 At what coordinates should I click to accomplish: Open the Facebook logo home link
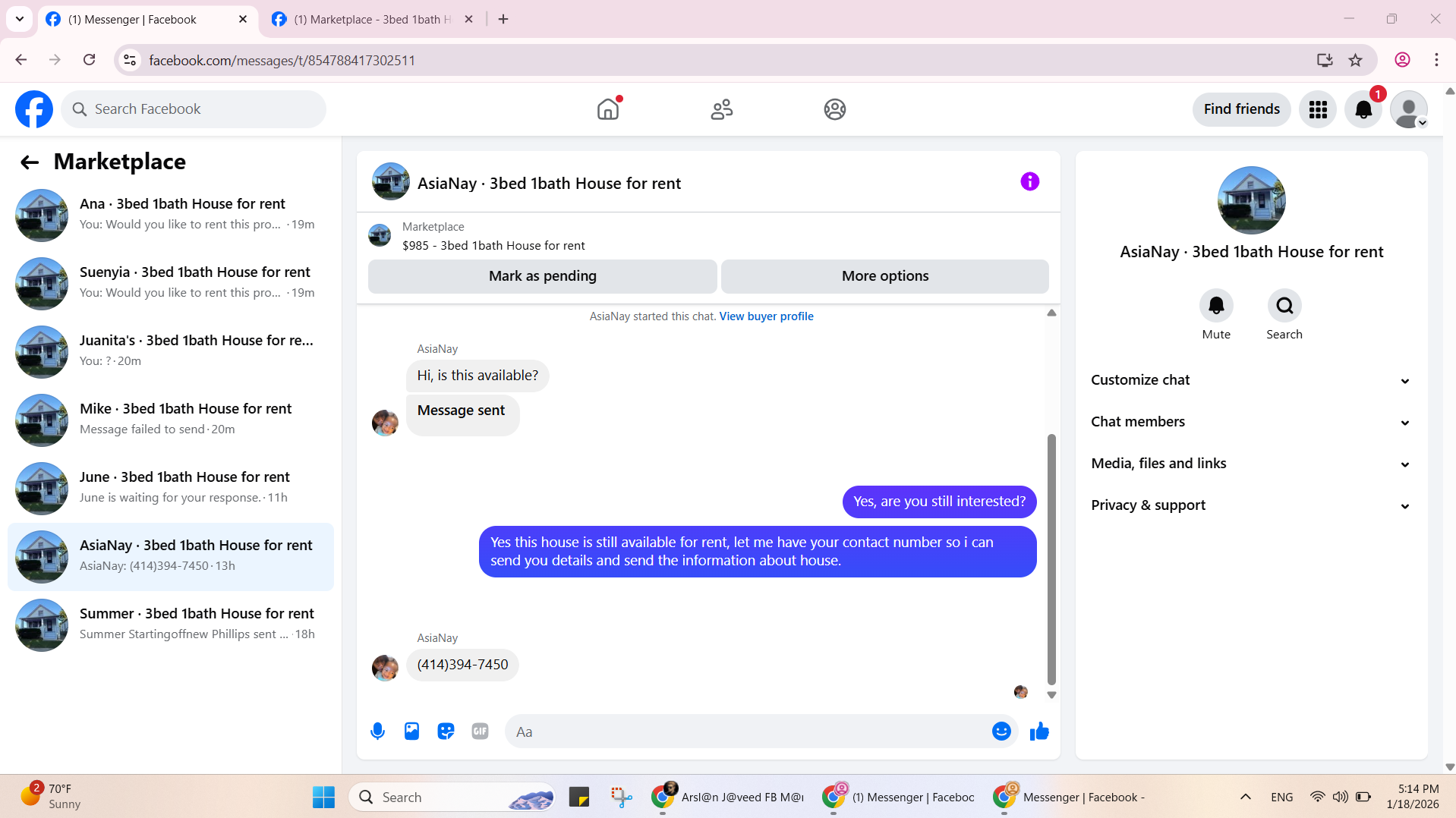pyautogui.click(x=34, y=109)
